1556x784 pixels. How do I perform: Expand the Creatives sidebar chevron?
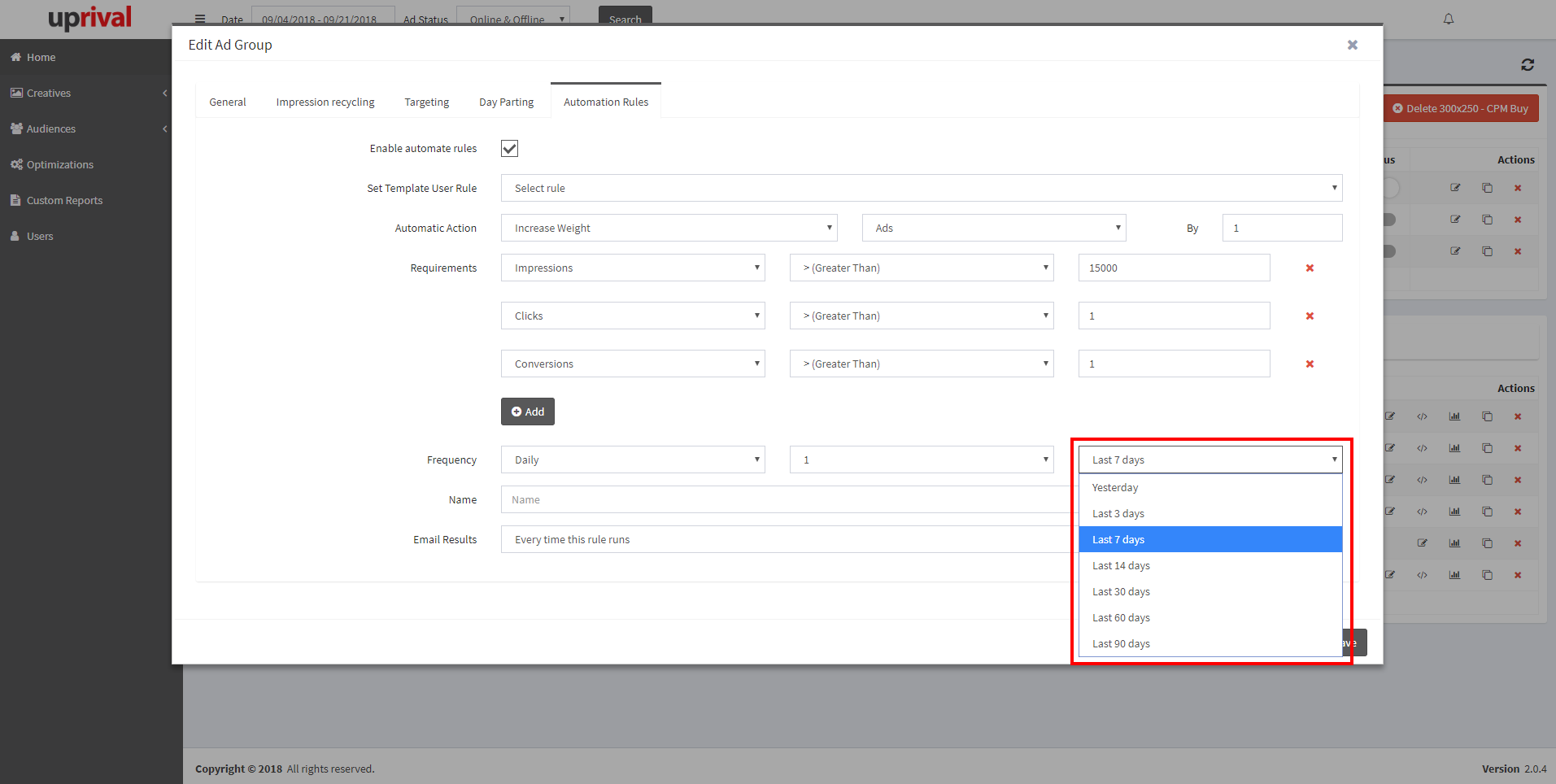pos(165,94)
